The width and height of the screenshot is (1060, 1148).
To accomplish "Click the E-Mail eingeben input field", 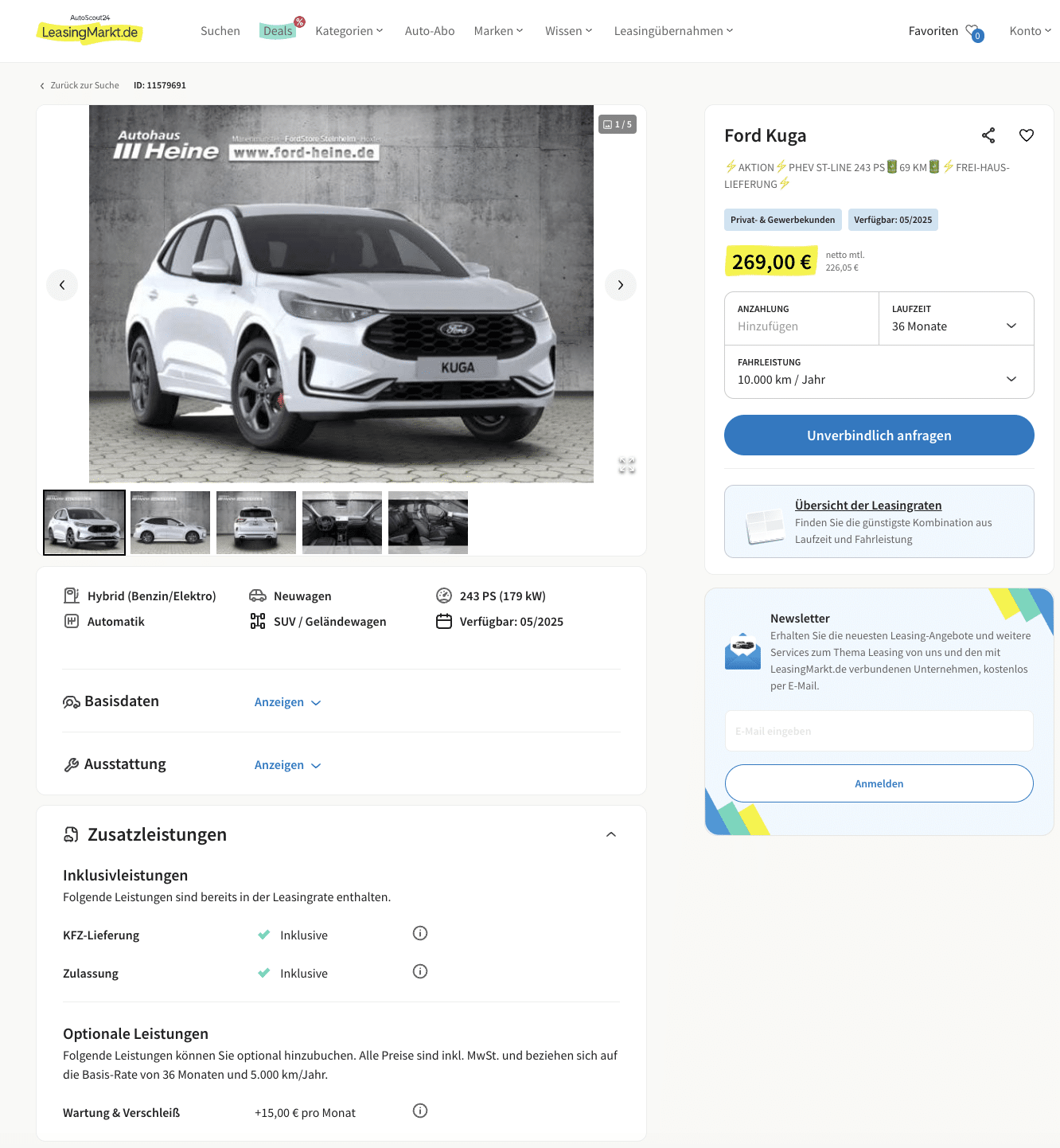I will tap(879, 731).
